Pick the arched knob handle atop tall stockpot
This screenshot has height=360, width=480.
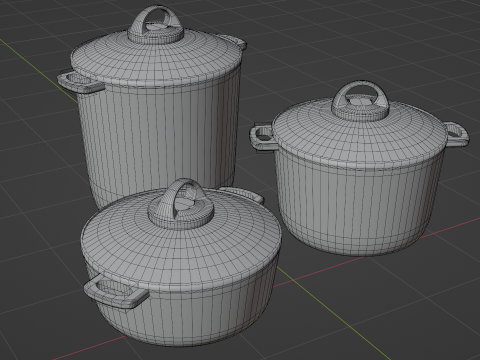tap(156, 25)
